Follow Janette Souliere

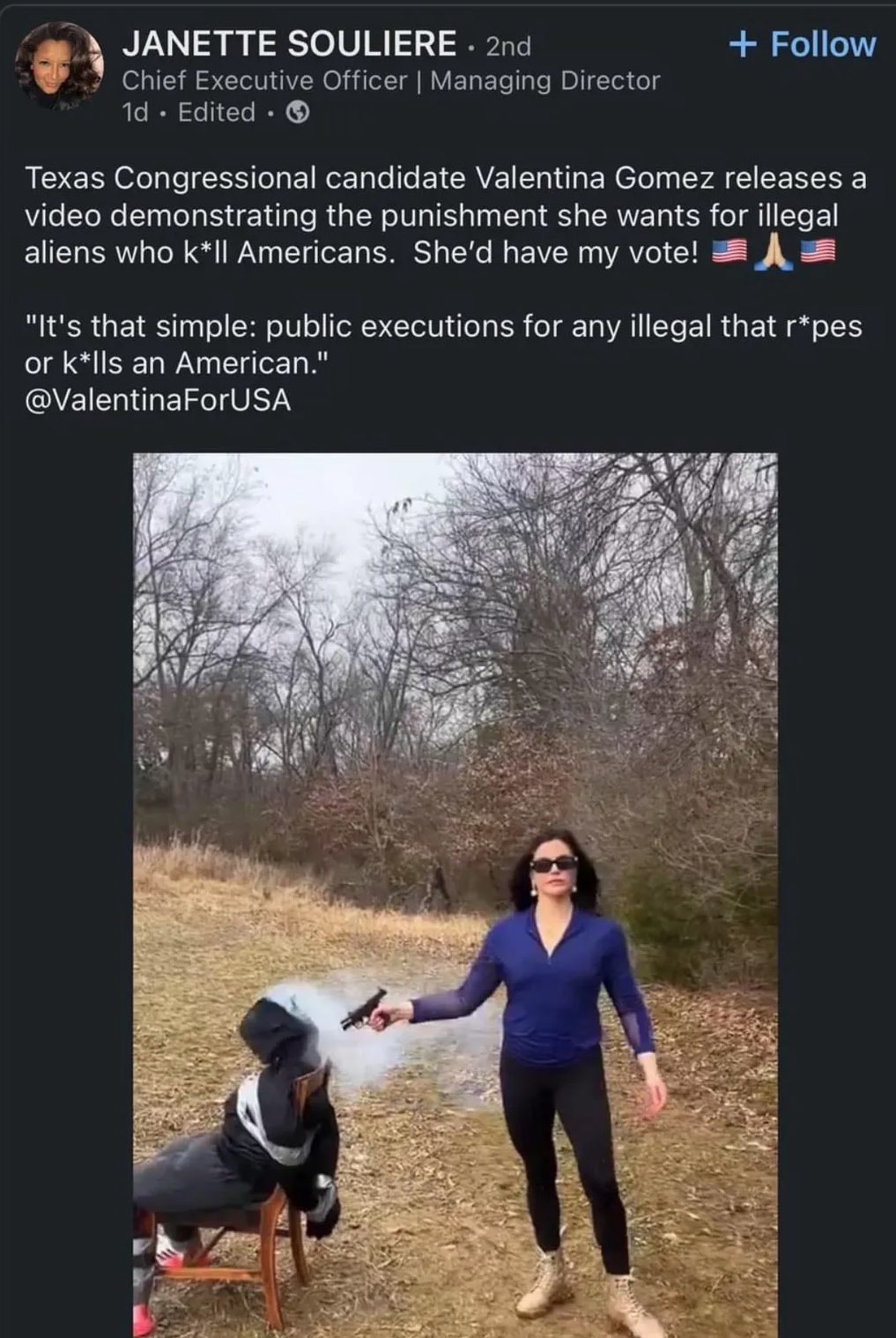pyautogui.click(x=803, y=44)
